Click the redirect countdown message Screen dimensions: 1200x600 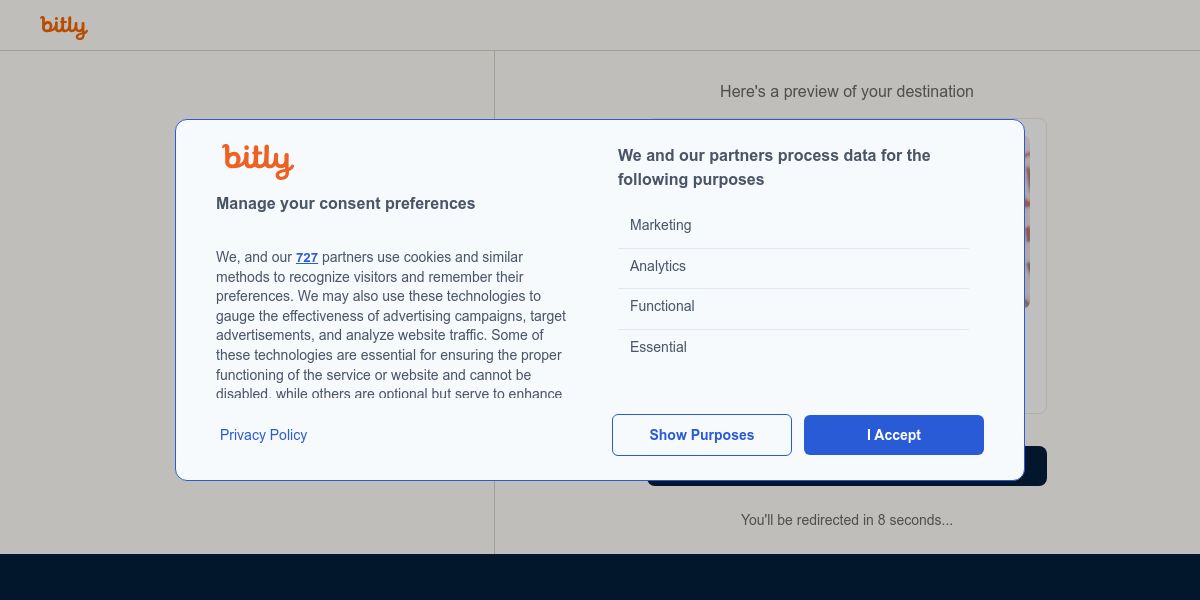point(846,520)
